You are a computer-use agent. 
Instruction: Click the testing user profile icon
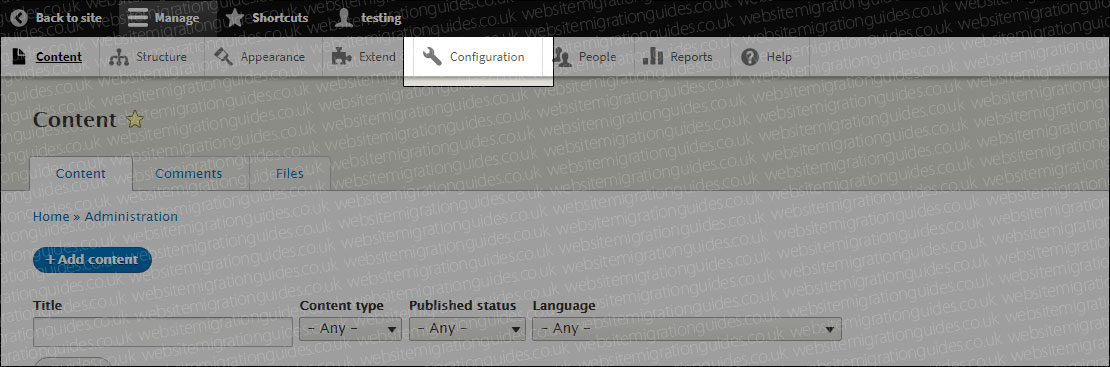pos(344,18)
